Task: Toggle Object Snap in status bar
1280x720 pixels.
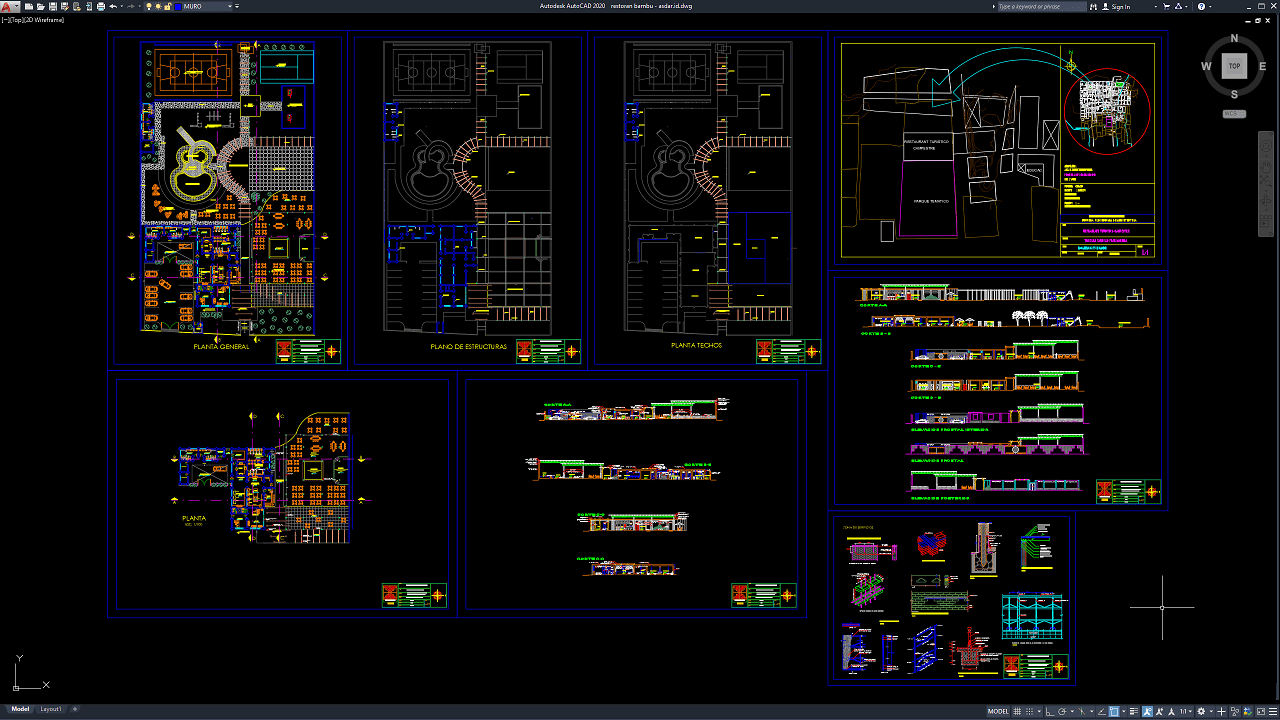Action: 1114,712
